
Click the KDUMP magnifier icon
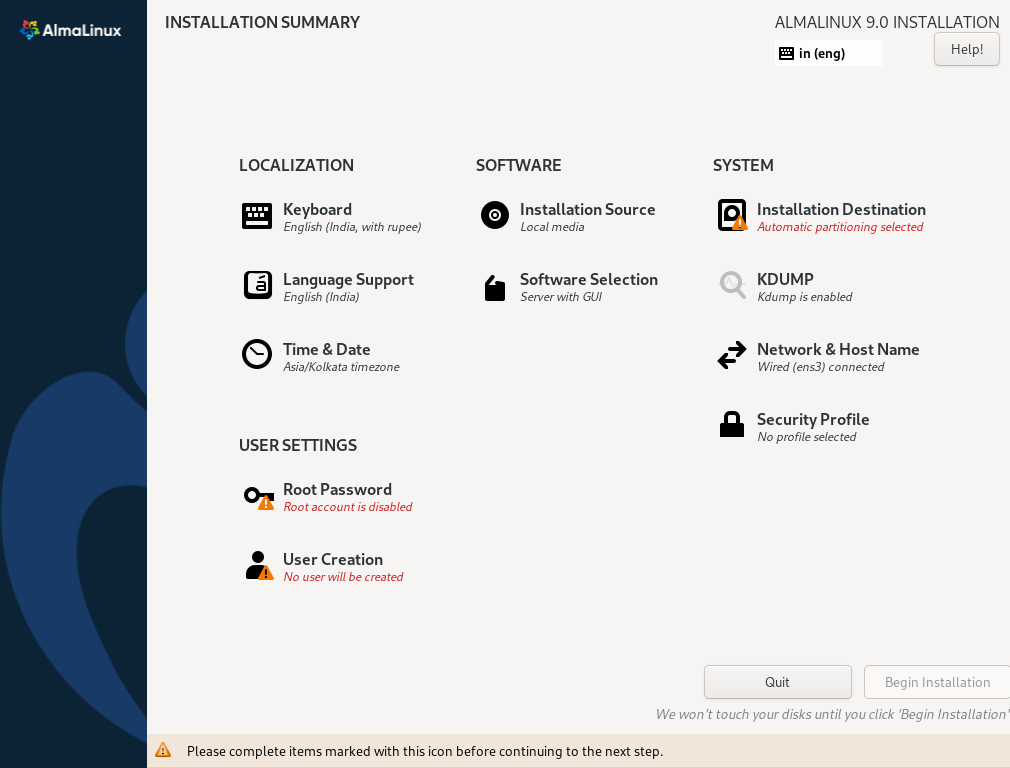[x=732, y=285]
